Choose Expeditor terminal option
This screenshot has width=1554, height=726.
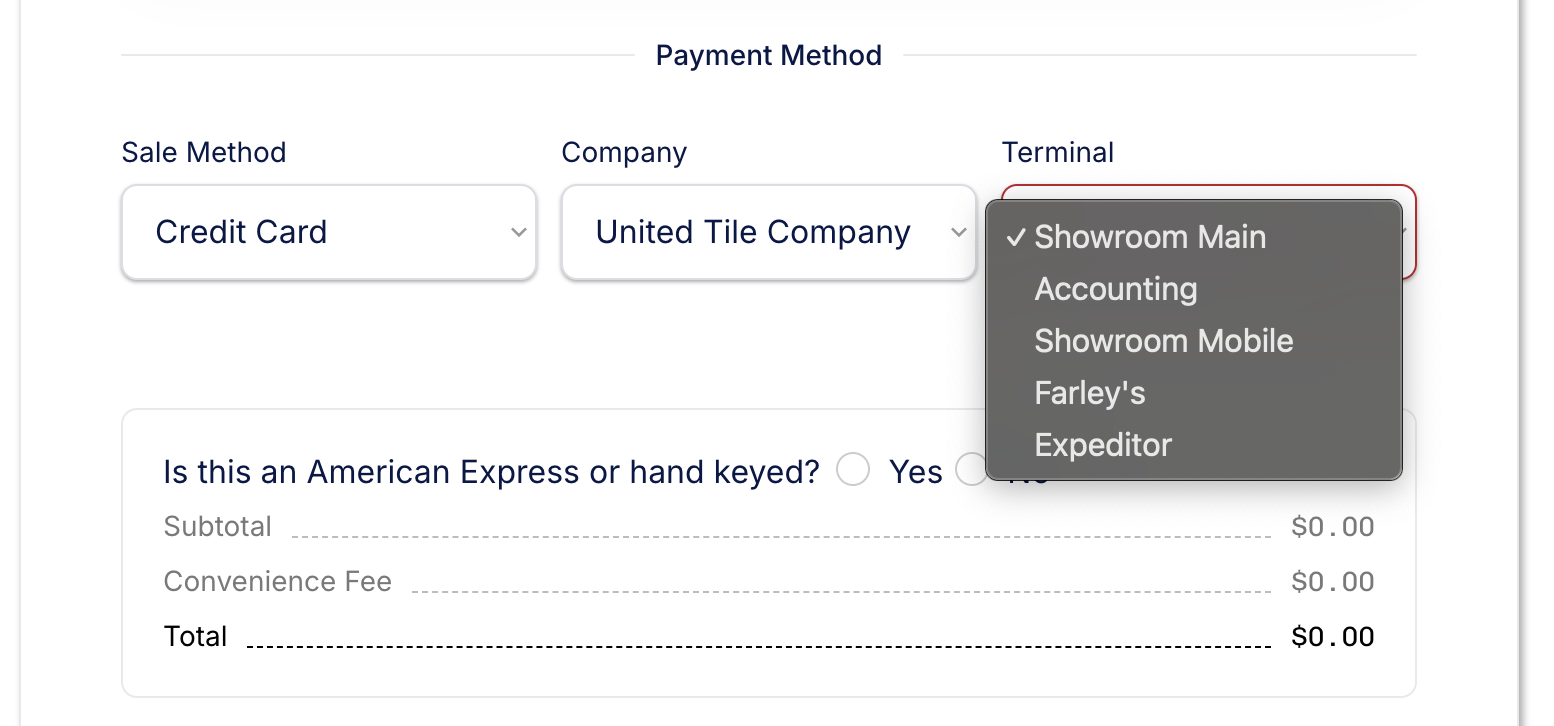coord(1102,445)
